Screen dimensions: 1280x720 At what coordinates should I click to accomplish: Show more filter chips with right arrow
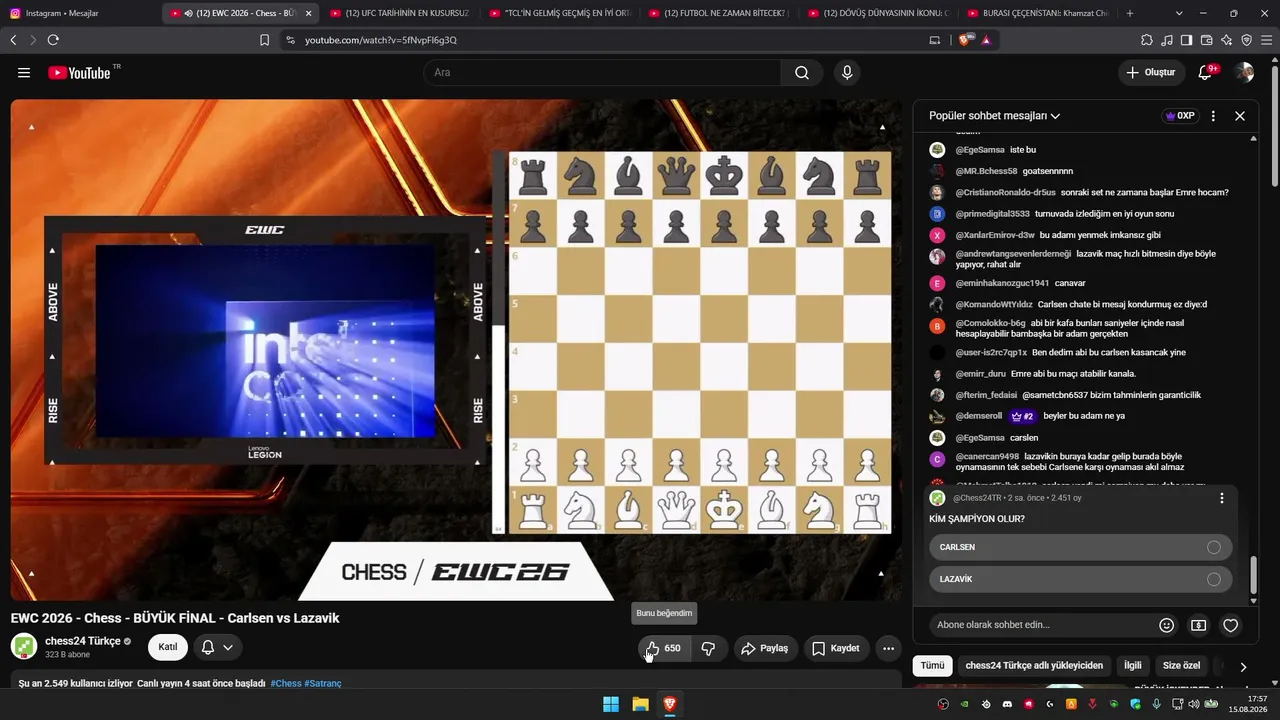[x=1243, y=666]
